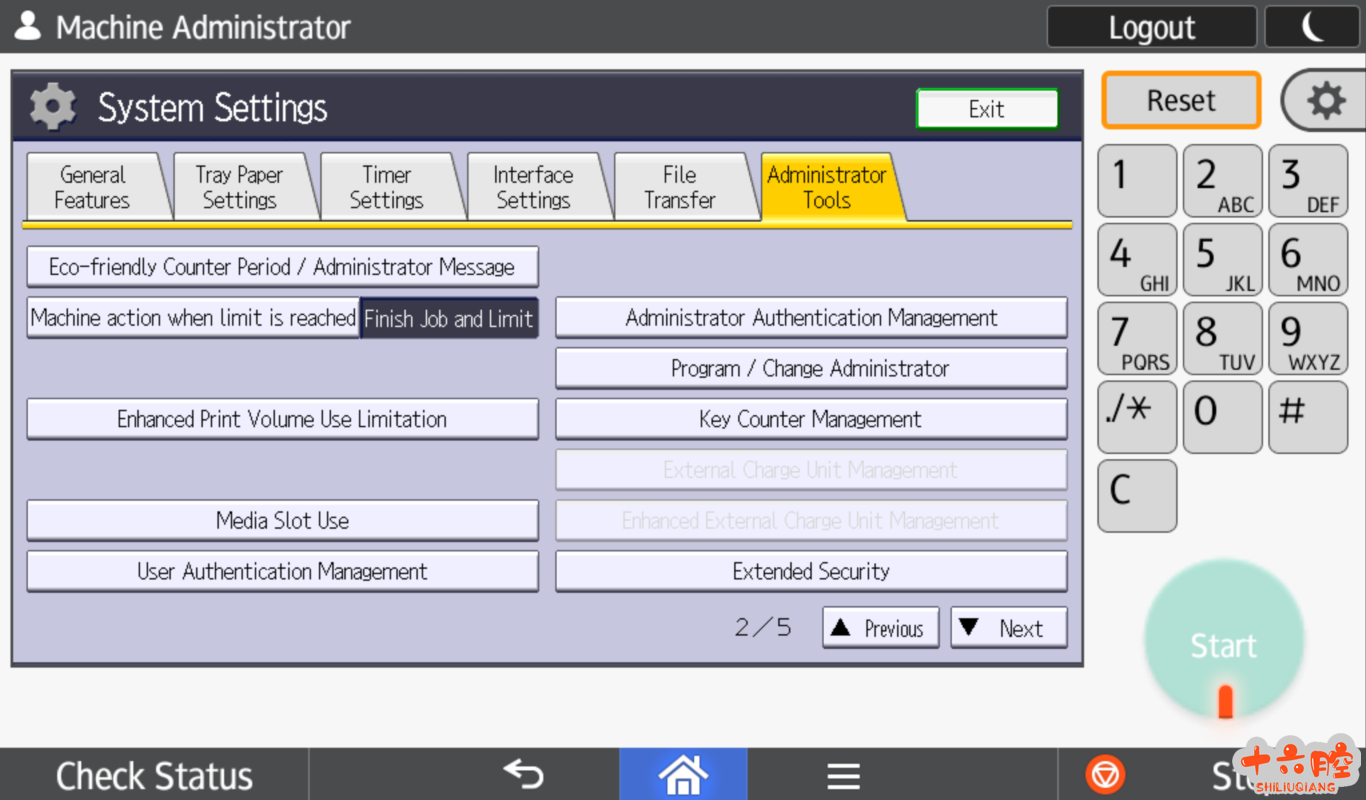Screen dimensions: 1366x800
Task: Select the Interface Settings tab
Action: pos(533,187)
